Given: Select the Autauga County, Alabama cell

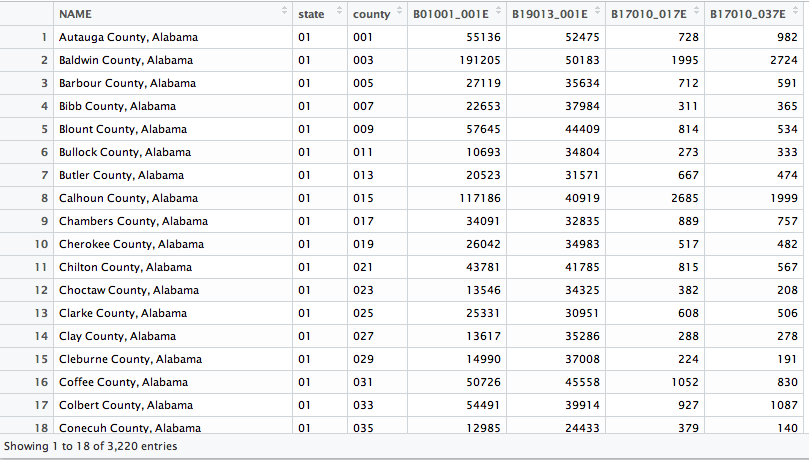Looking at the screenshot, I should (173, 37).
